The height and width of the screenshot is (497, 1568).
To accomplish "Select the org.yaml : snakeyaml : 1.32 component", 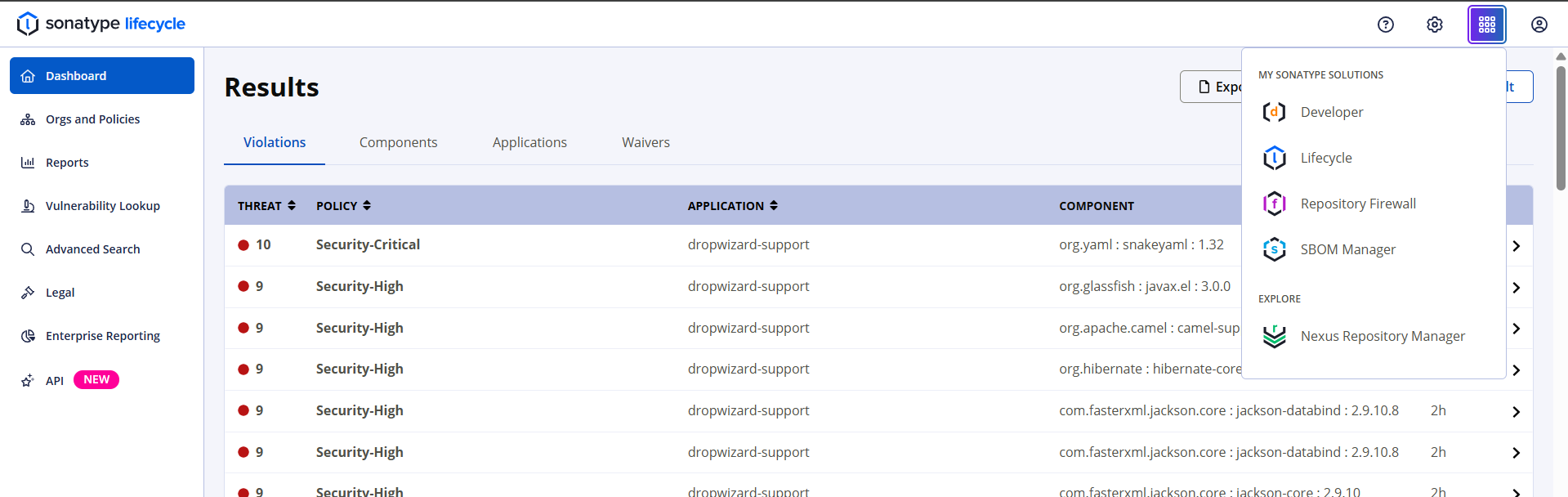I will [x=1141, y=244].
